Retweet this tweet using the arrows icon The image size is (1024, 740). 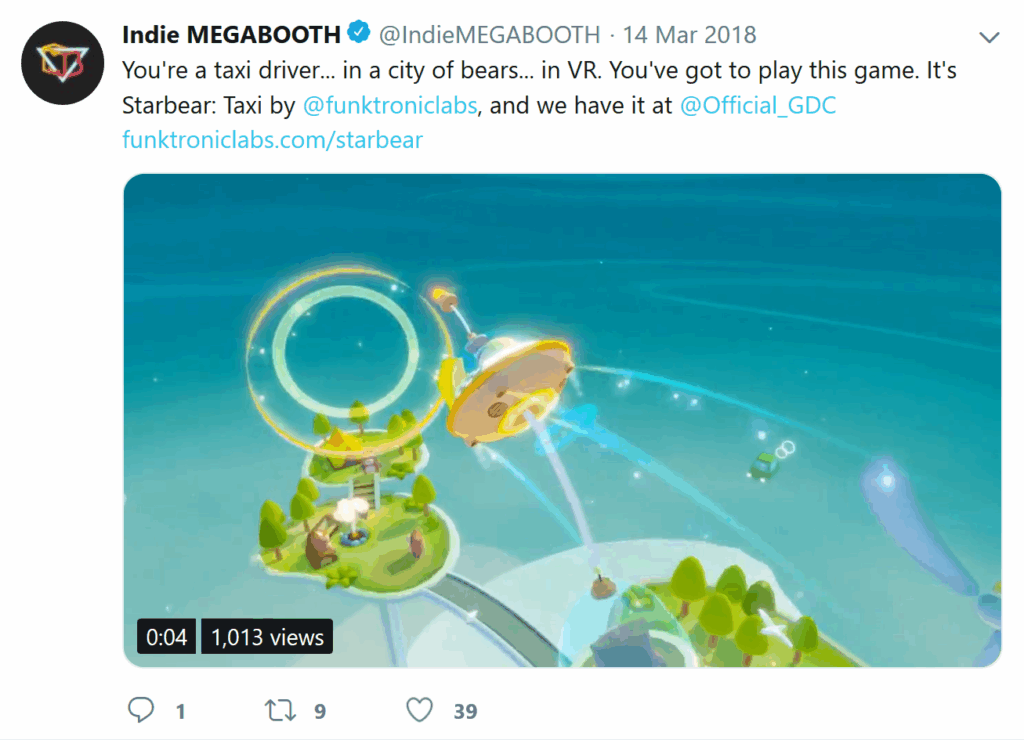click(280, 711)
